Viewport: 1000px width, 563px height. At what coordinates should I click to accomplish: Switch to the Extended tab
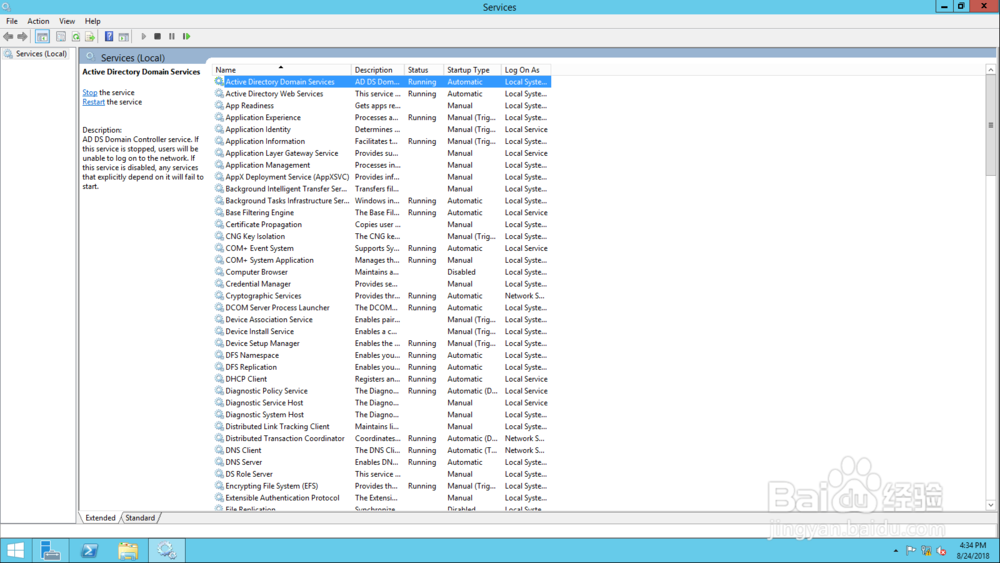(100, 518)
